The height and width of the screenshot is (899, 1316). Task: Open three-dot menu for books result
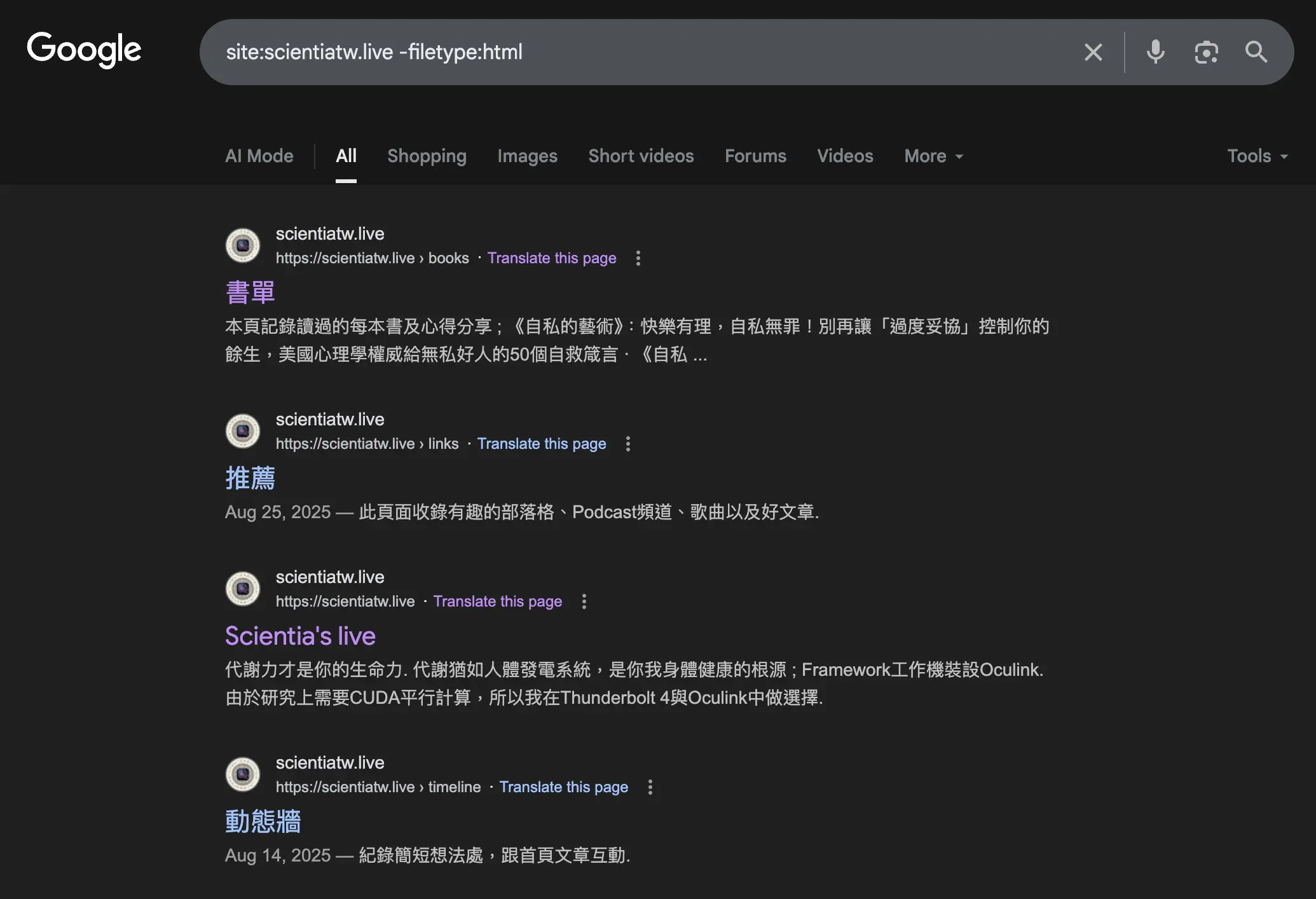pos(638,258)
